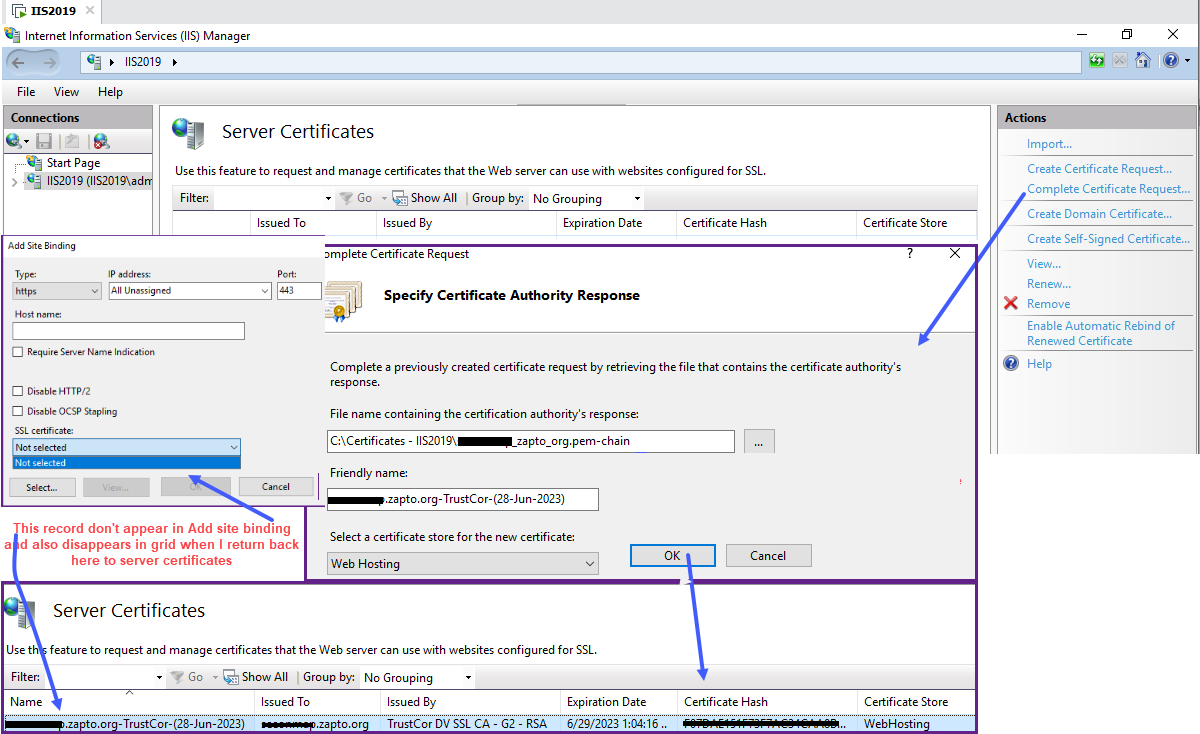Image resolution: width=1200 pixels, height=734 pixels.
Task: Click Import... in Actions
Action: 1049,144
